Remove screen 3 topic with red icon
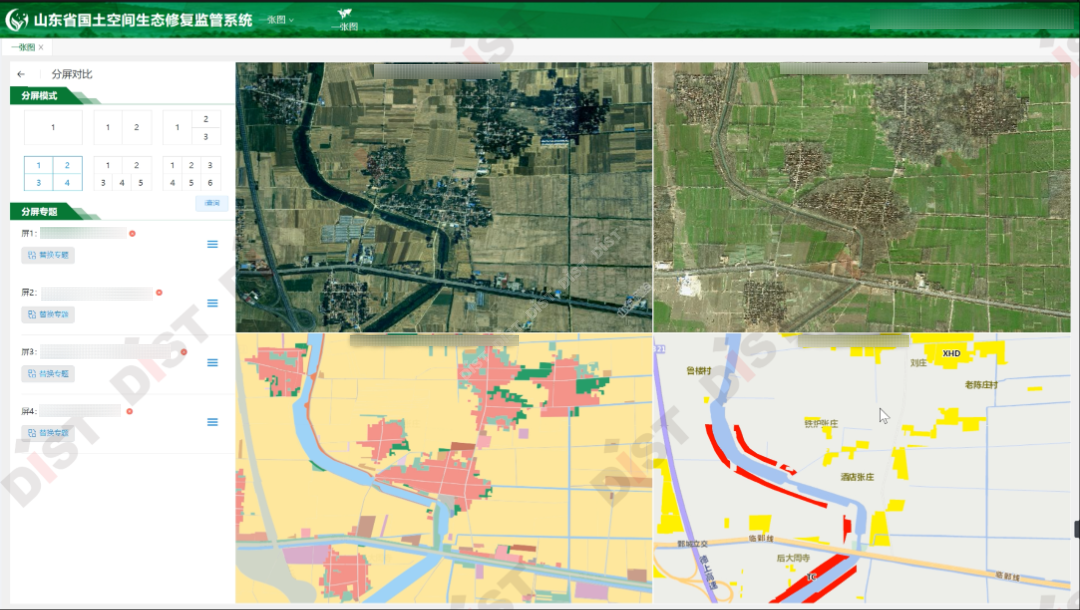This screenshot has height=610, width=1080. tap(184, 352)
